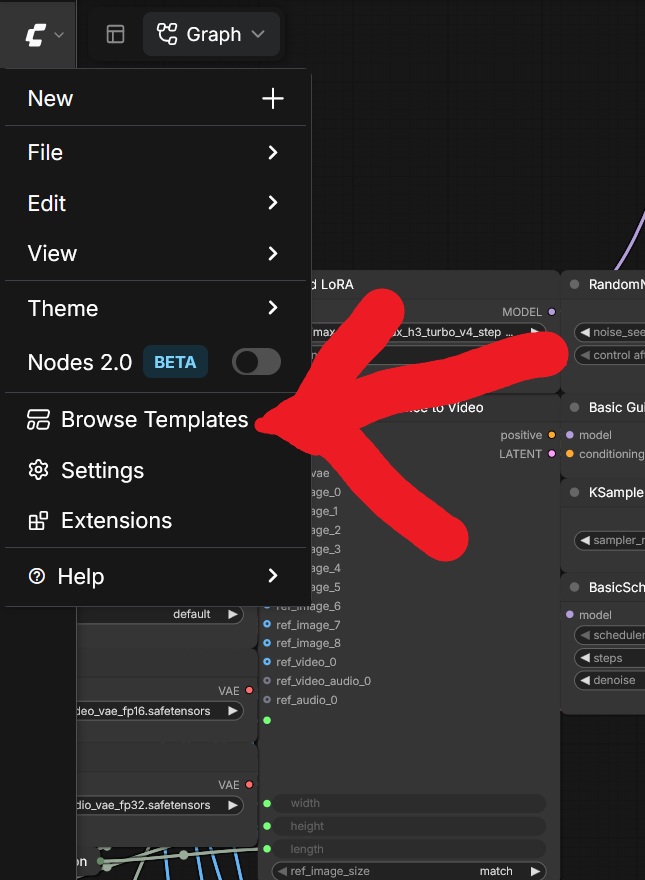Change the scheduler widget

(x=610, y=635)
